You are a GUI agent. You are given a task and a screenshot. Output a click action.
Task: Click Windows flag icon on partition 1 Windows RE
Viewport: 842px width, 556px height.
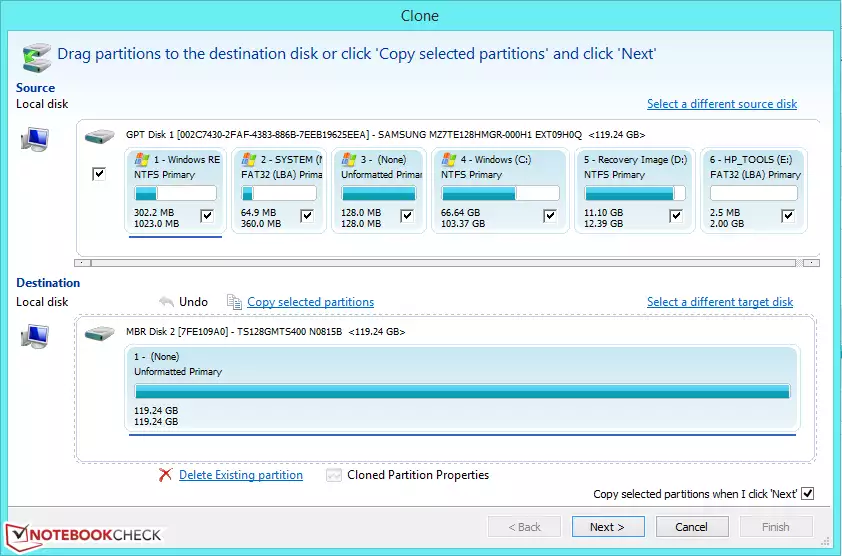pyautogui.click(x=142, y=160)
